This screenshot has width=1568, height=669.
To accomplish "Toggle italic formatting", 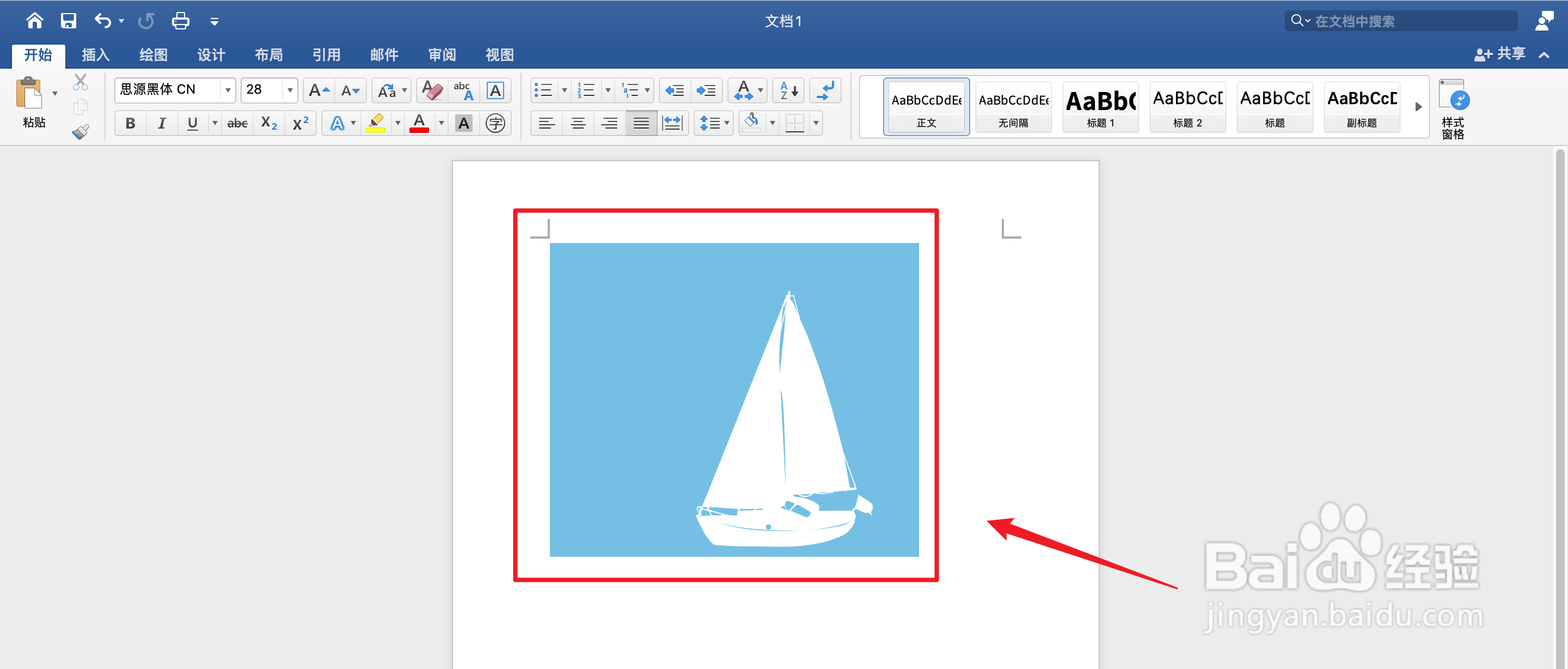I will (161, 123).
